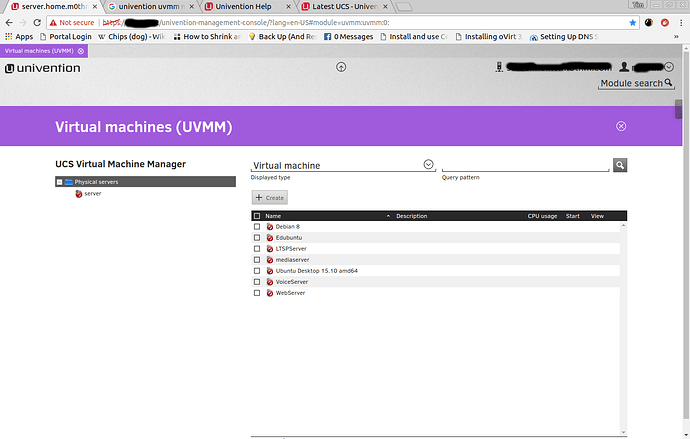Click the browser address bar URL
The height and width of the screenshot is (439, 690).
click(x=246, y=22)
